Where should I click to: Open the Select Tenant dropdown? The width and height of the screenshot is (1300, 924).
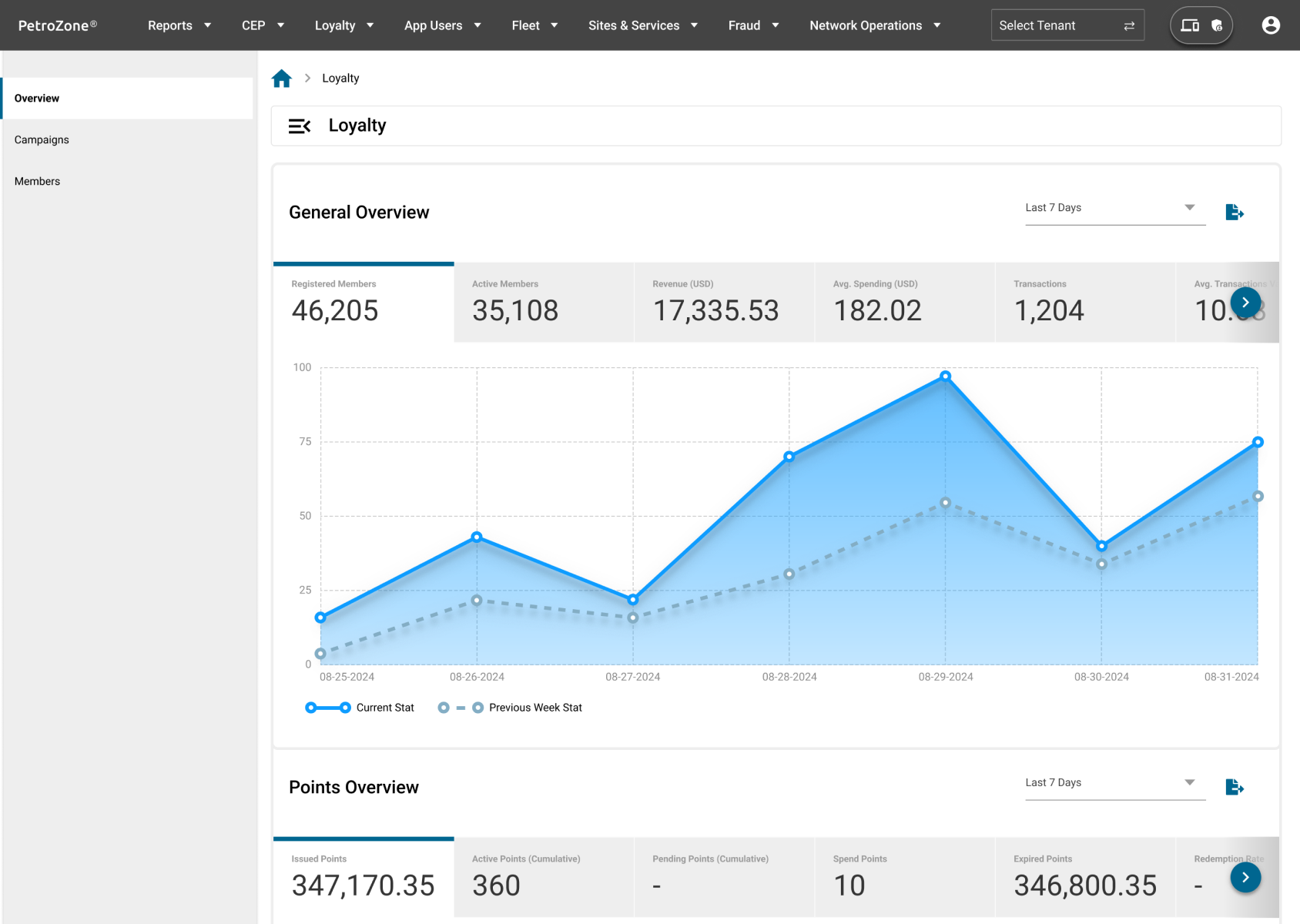pos(1067,25)
